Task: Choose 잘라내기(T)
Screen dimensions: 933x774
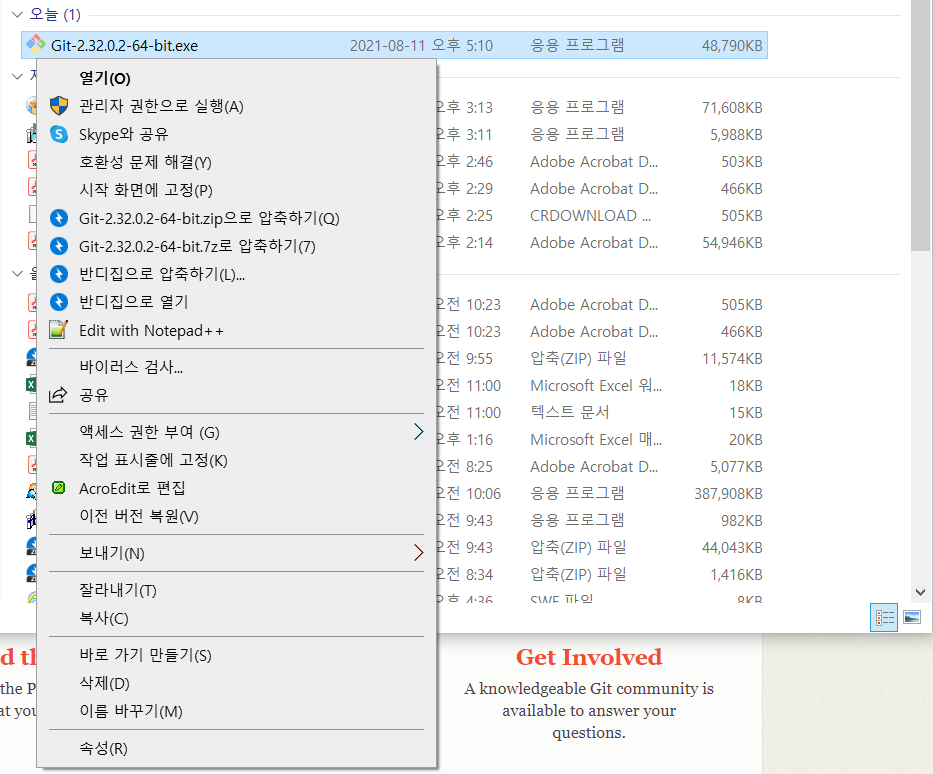Action: coord(236,590)
